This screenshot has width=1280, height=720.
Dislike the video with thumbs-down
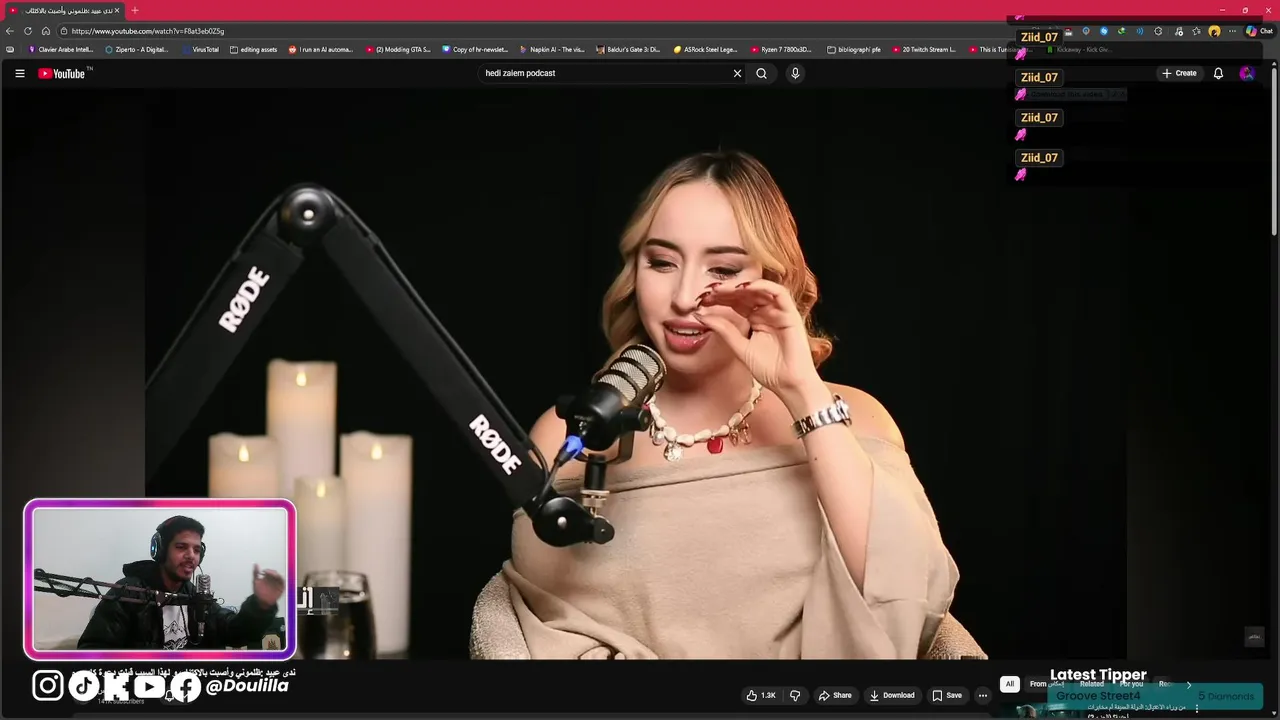coord(795,695)
